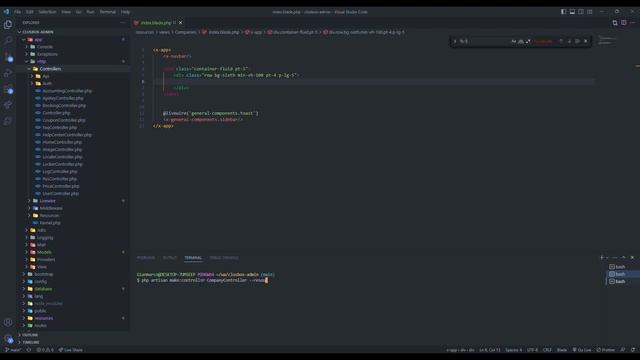Open the File menu
The height and width of the screenshot is (360, 640).
[18, 12]
